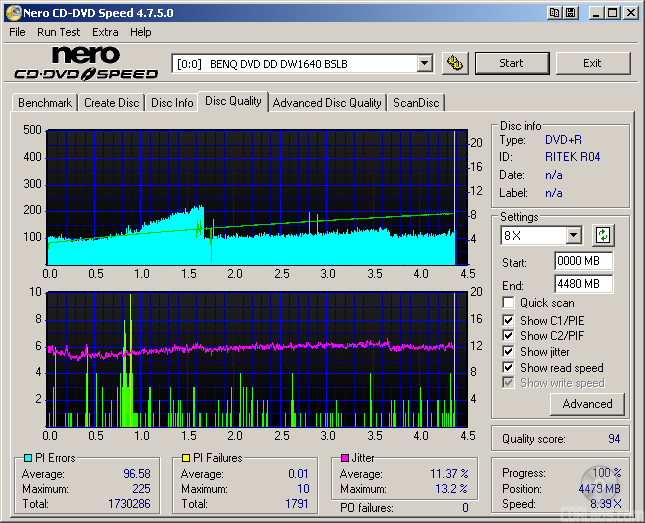Click the drive options icon beside Start
This screenshot has width=645, height=523.
455,63
